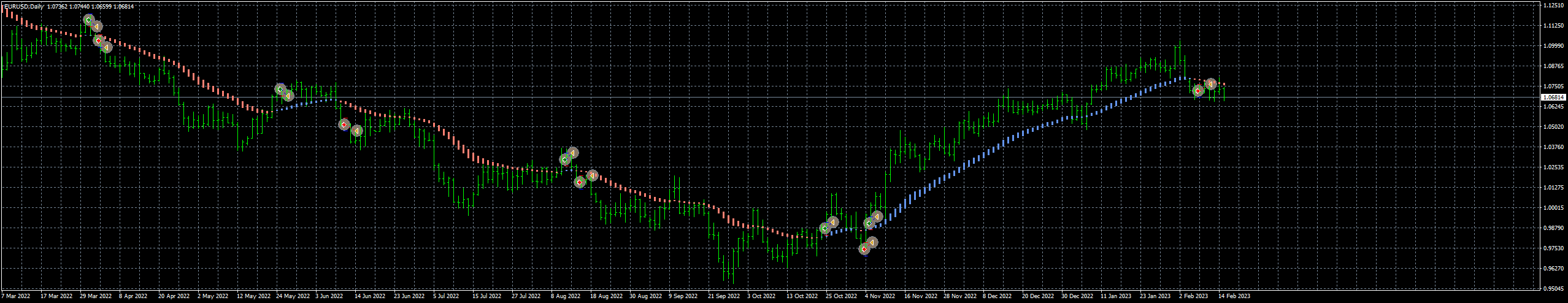This screenshot has width=1568, height=303.
Task: Select green buy entry marker in August 2022
Action: (565, 159)
